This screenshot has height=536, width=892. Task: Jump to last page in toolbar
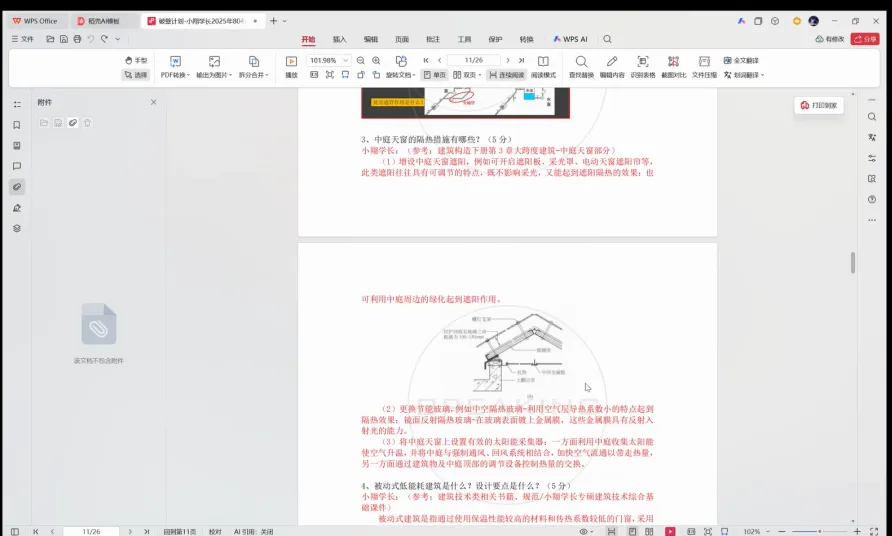pyautogui.click(x=521, y=60)
